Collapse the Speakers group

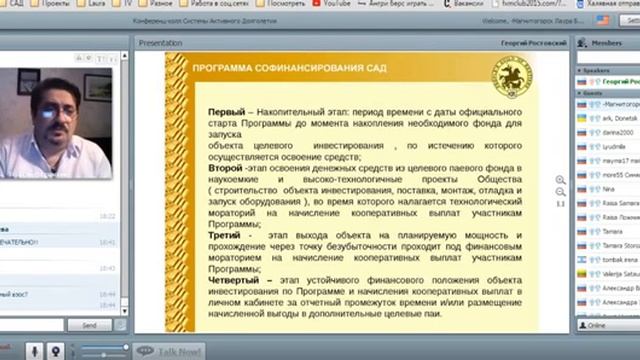click(x=579, y=71)
